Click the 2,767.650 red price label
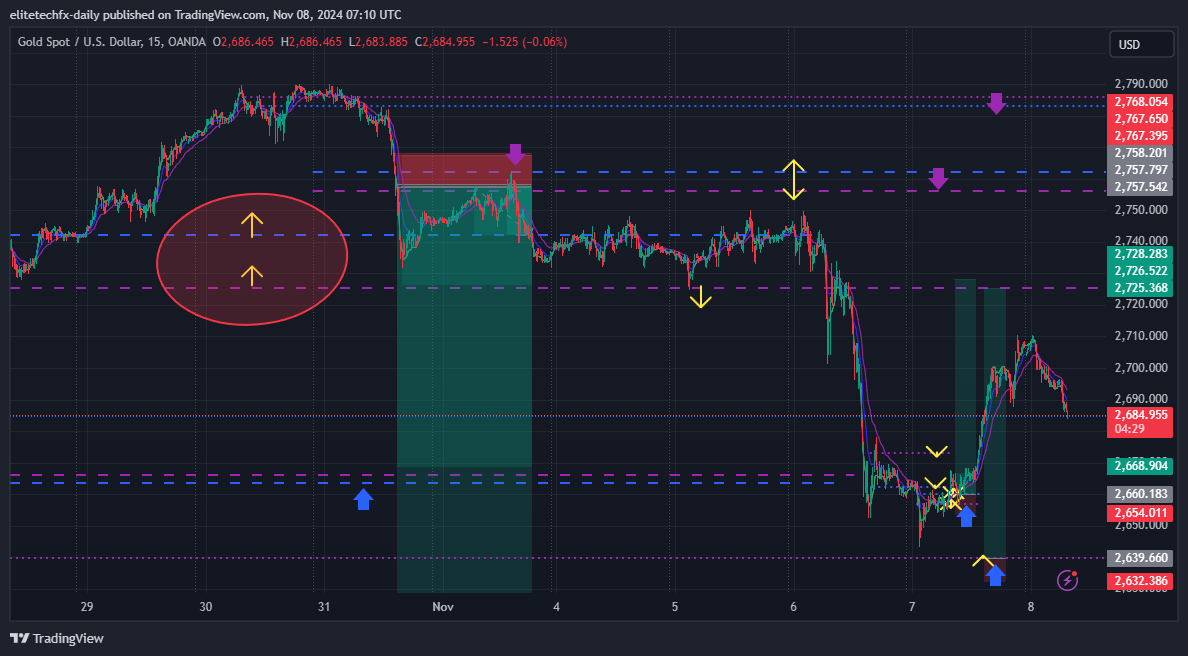Viewport: 1188px width, 656px height. click(x=1140, y=119)
